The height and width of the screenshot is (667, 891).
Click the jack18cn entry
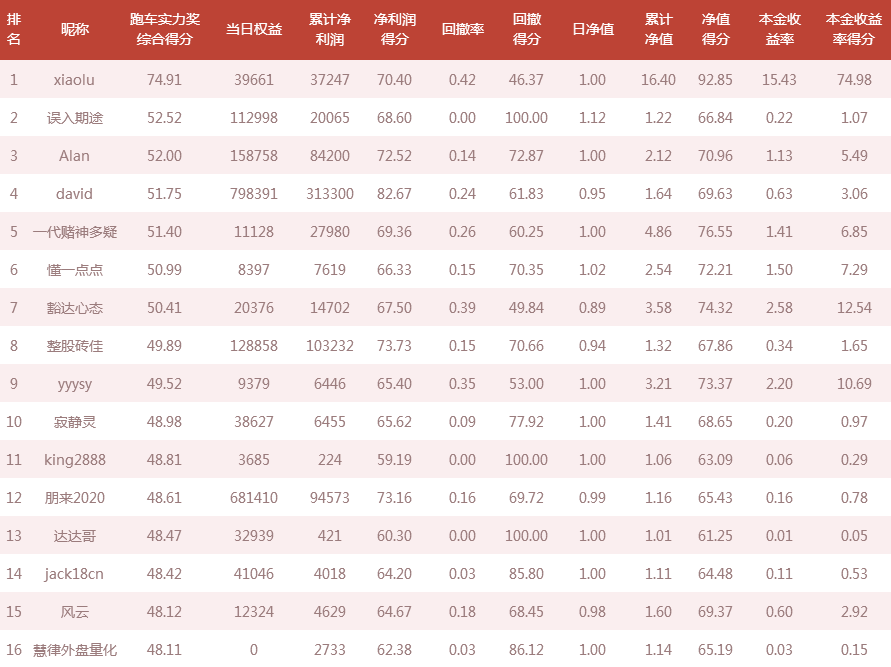(x=74, y=574)
